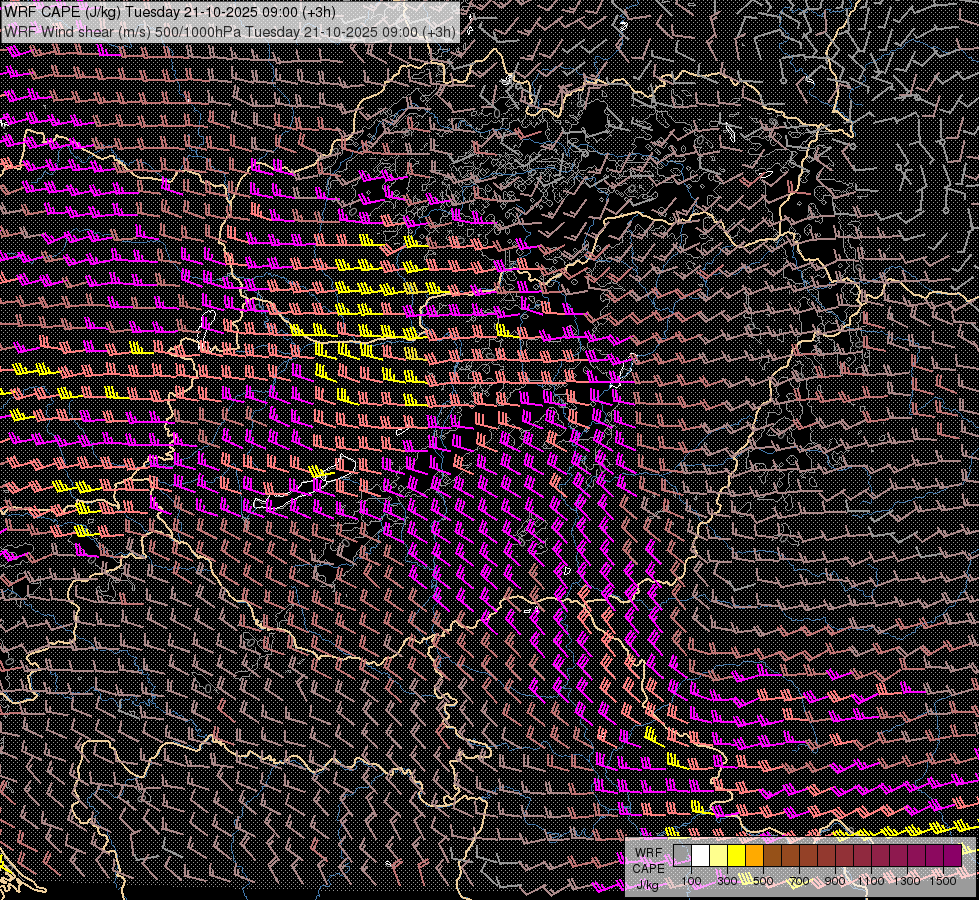Click the 100 label on the legend
The image size is (979, 900).
click(x=691, y=881)
